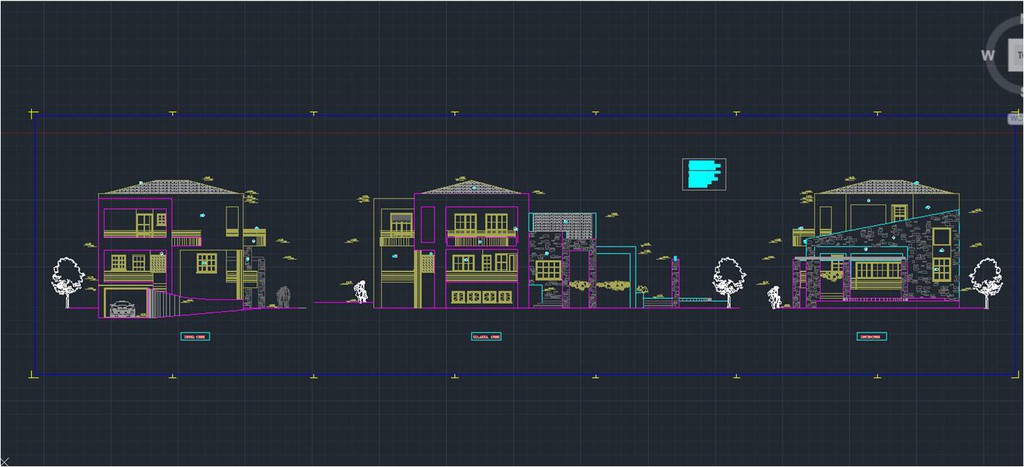Select the car inside the garage
The image size is (1024, 467).
point(122,308)
